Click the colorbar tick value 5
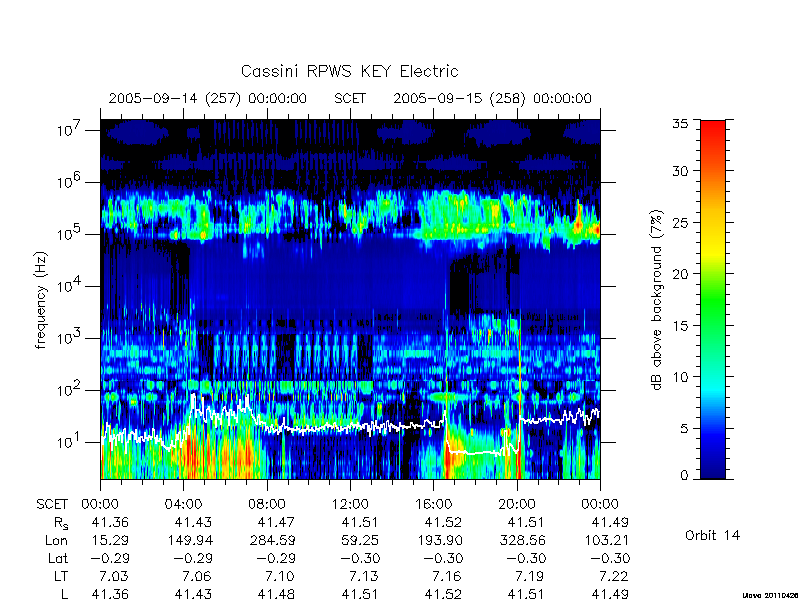The image size is (800, 600). coord(684,428)
